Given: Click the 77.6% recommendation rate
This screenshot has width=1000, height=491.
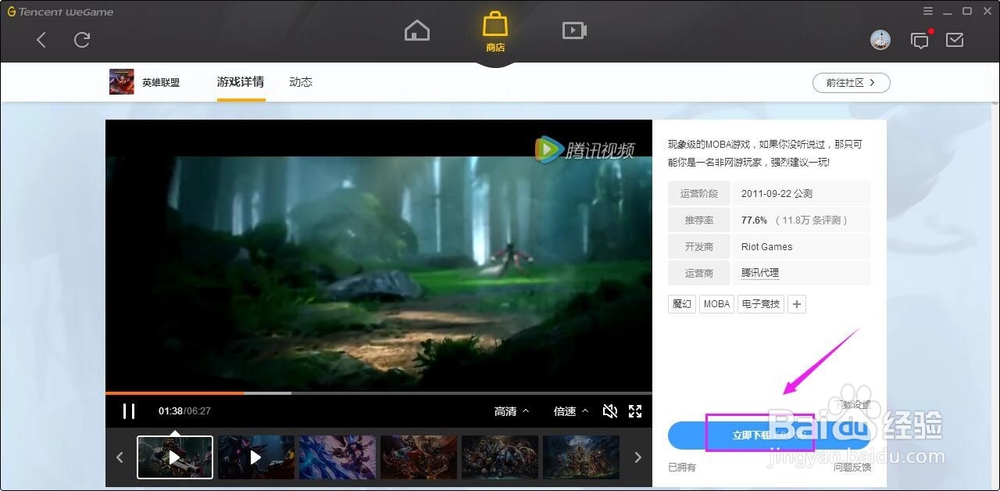Looking at the screenshot, I should (754, 220).
